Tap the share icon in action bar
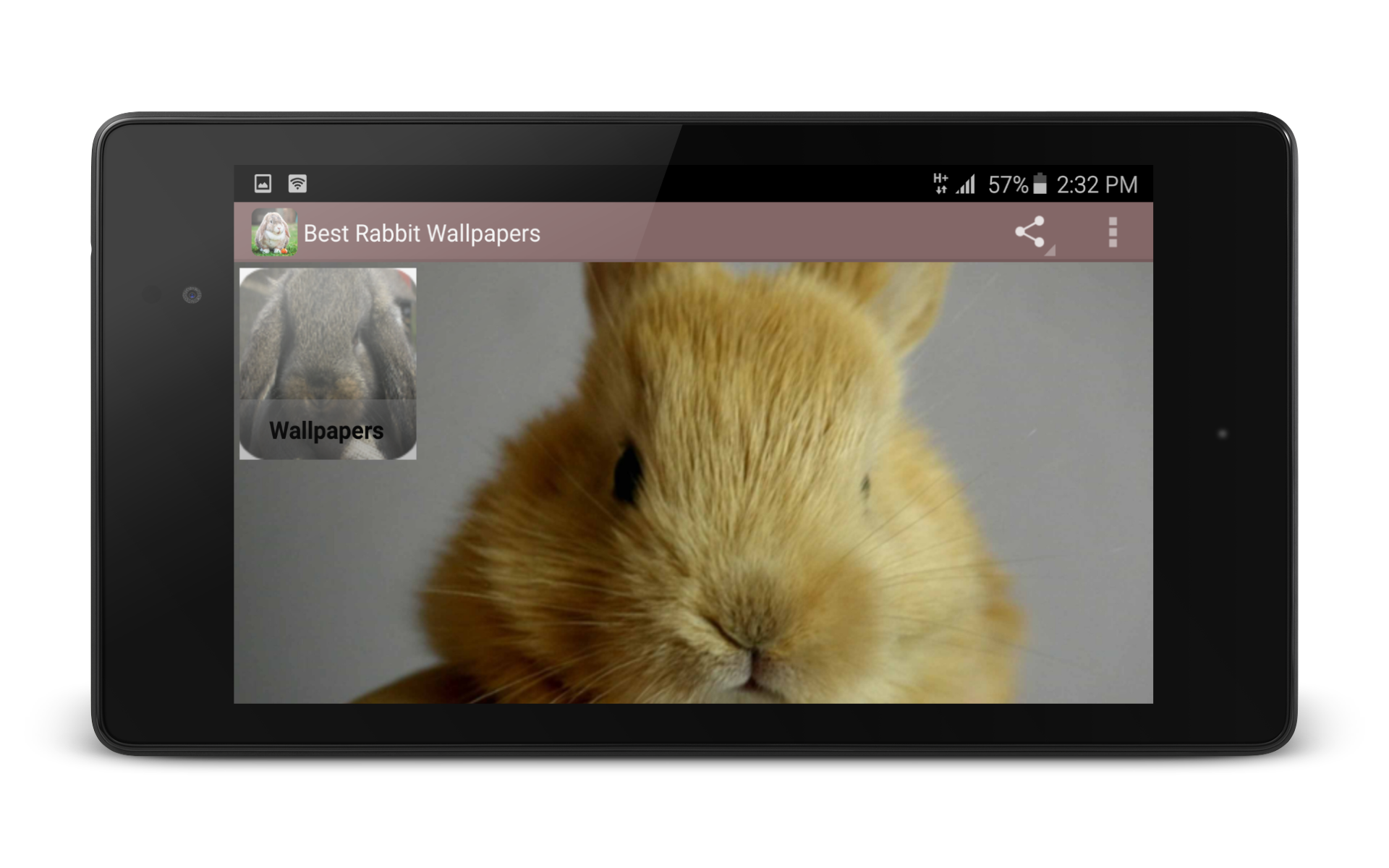1389x868 pixels. point(1029,232)
